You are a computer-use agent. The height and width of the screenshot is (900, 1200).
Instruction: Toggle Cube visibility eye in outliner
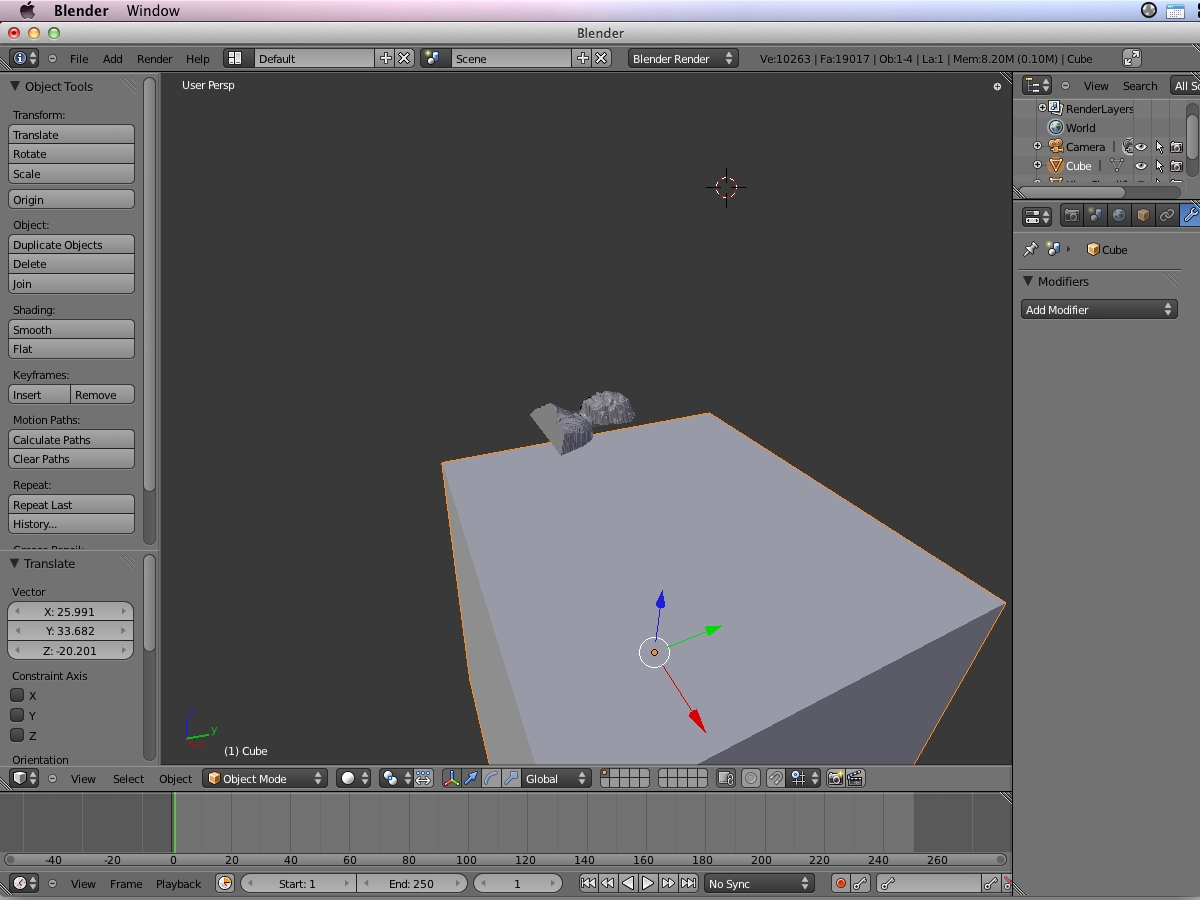point(1140,166)
